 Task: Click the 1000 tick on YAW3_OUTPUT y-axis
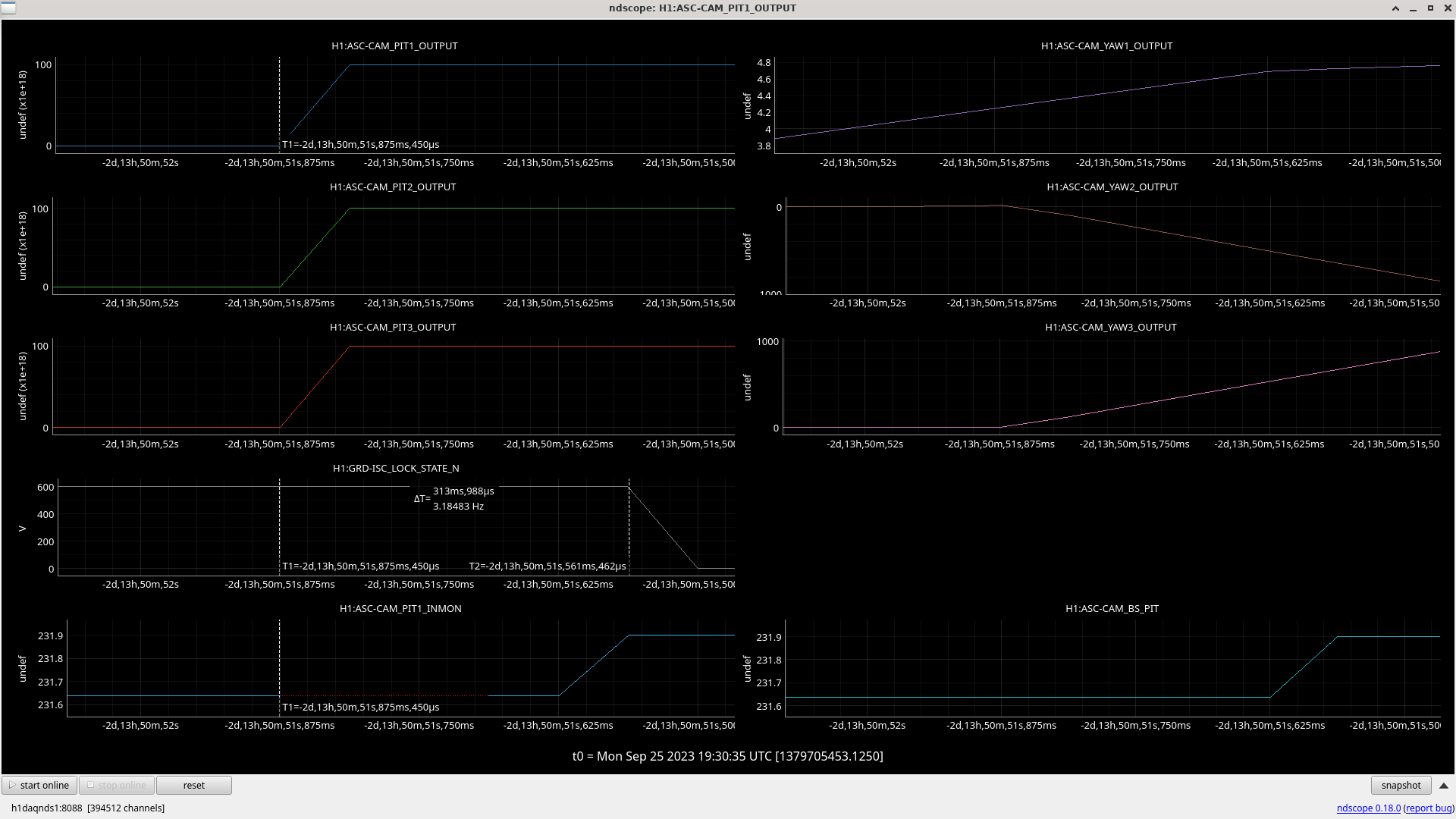tap(767, 341)
